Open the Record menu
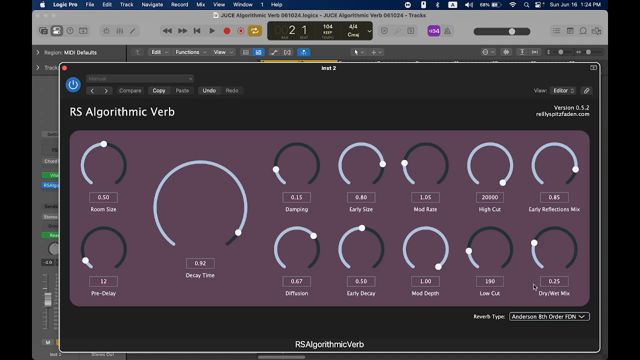 180,4
